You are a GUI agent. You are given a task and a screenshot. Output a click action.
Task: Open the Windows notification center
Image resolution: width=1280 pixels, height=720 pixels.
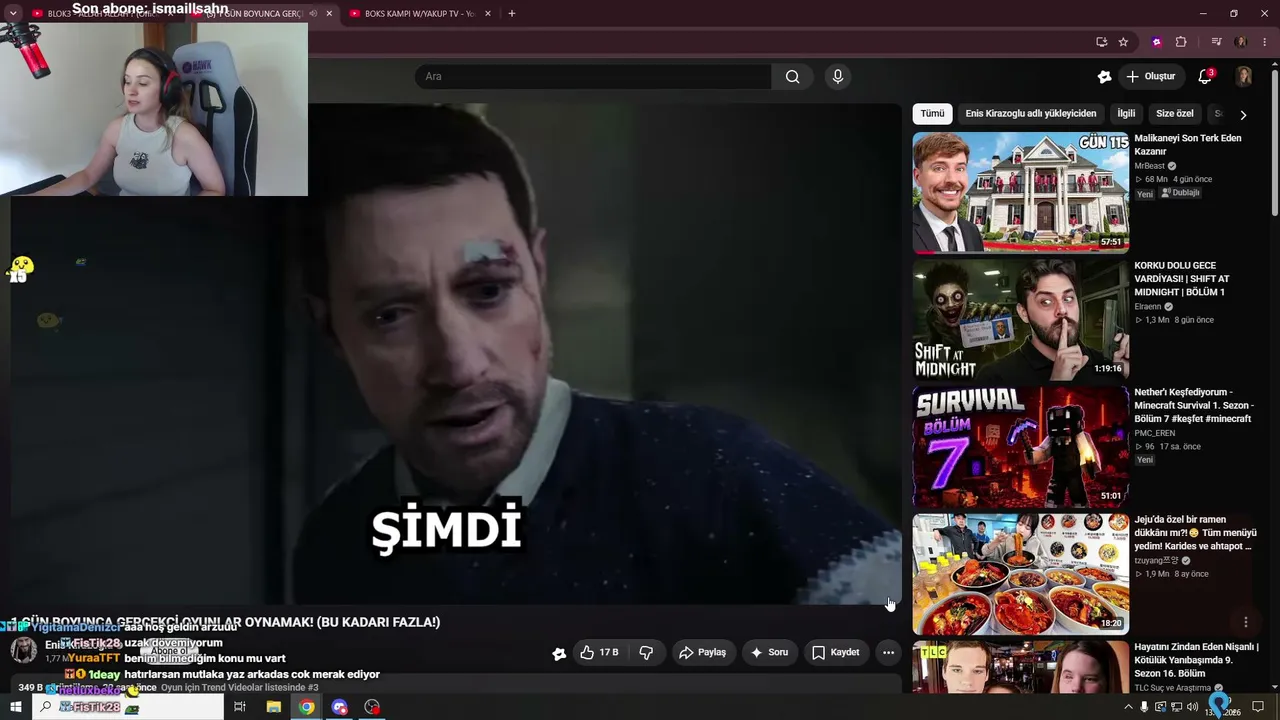pos(1258,707)
